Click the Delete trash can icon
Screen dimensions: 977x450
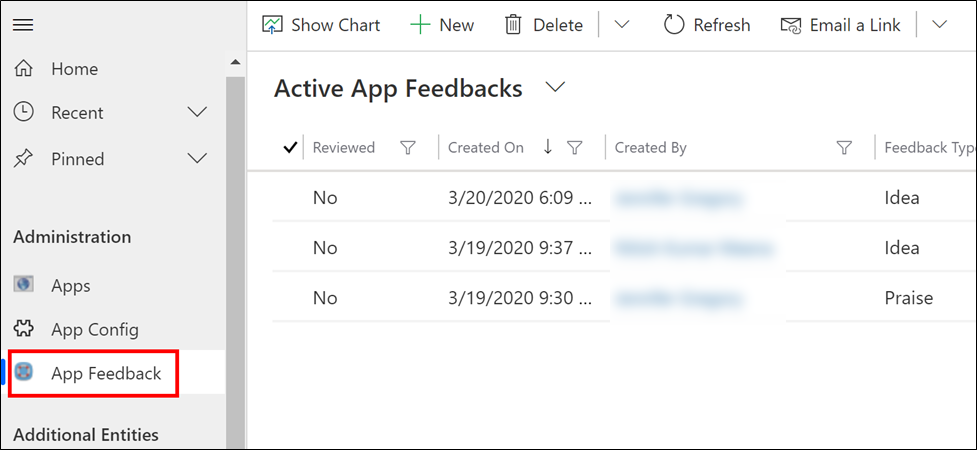pyautogui.click(x=513, y=25)
